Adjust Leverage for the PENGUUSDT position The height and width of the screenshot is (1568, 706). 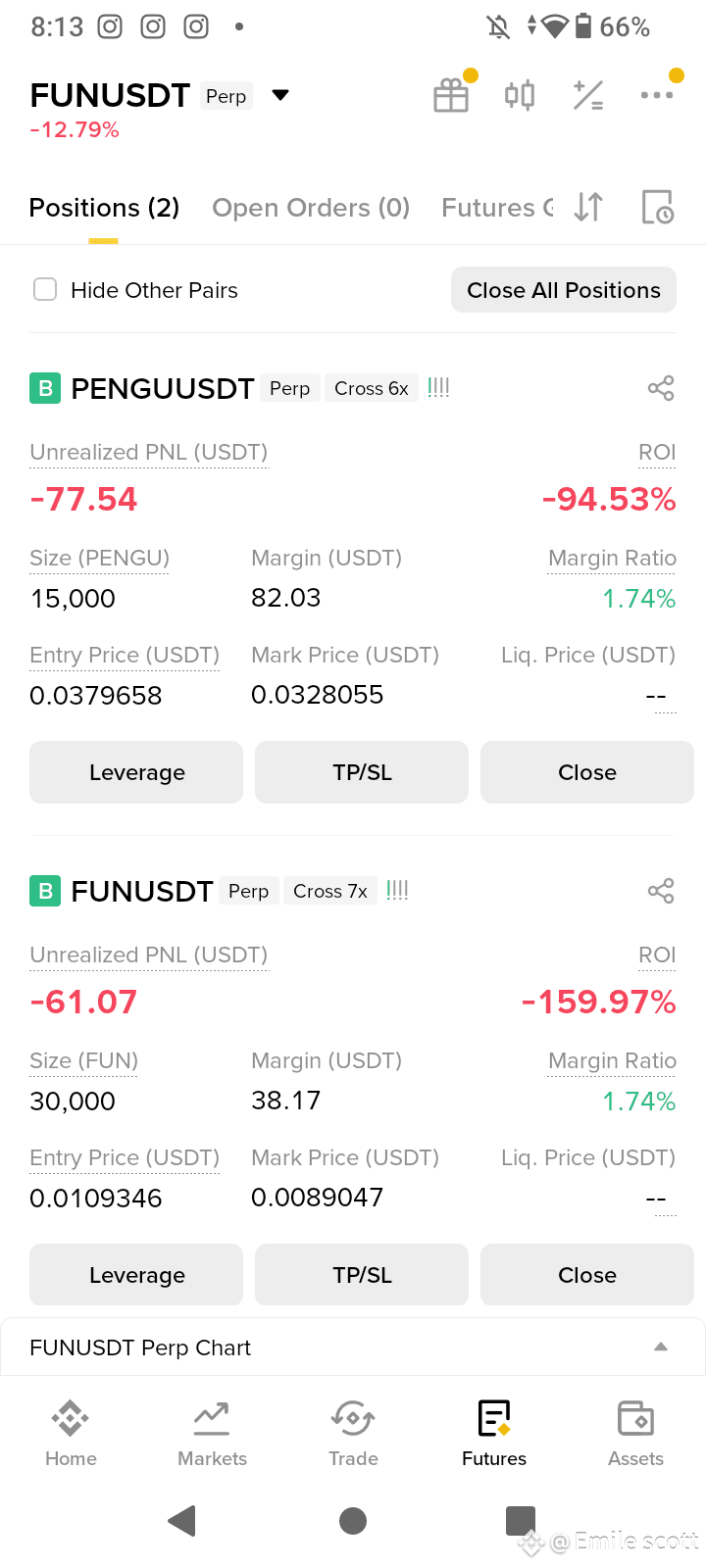click(136, 772)
